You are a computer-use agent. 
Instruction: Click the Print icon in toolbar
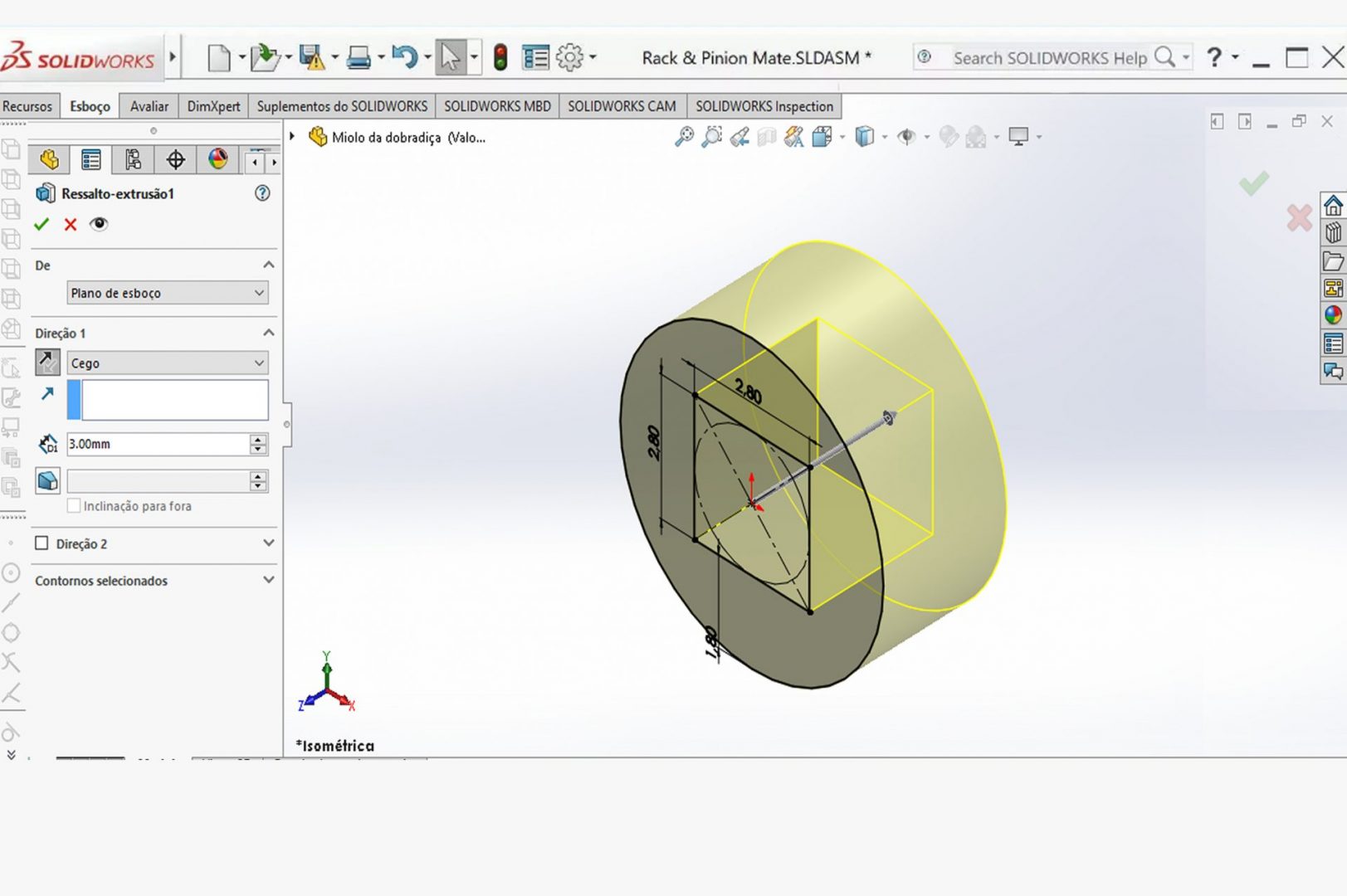(359, 57)
